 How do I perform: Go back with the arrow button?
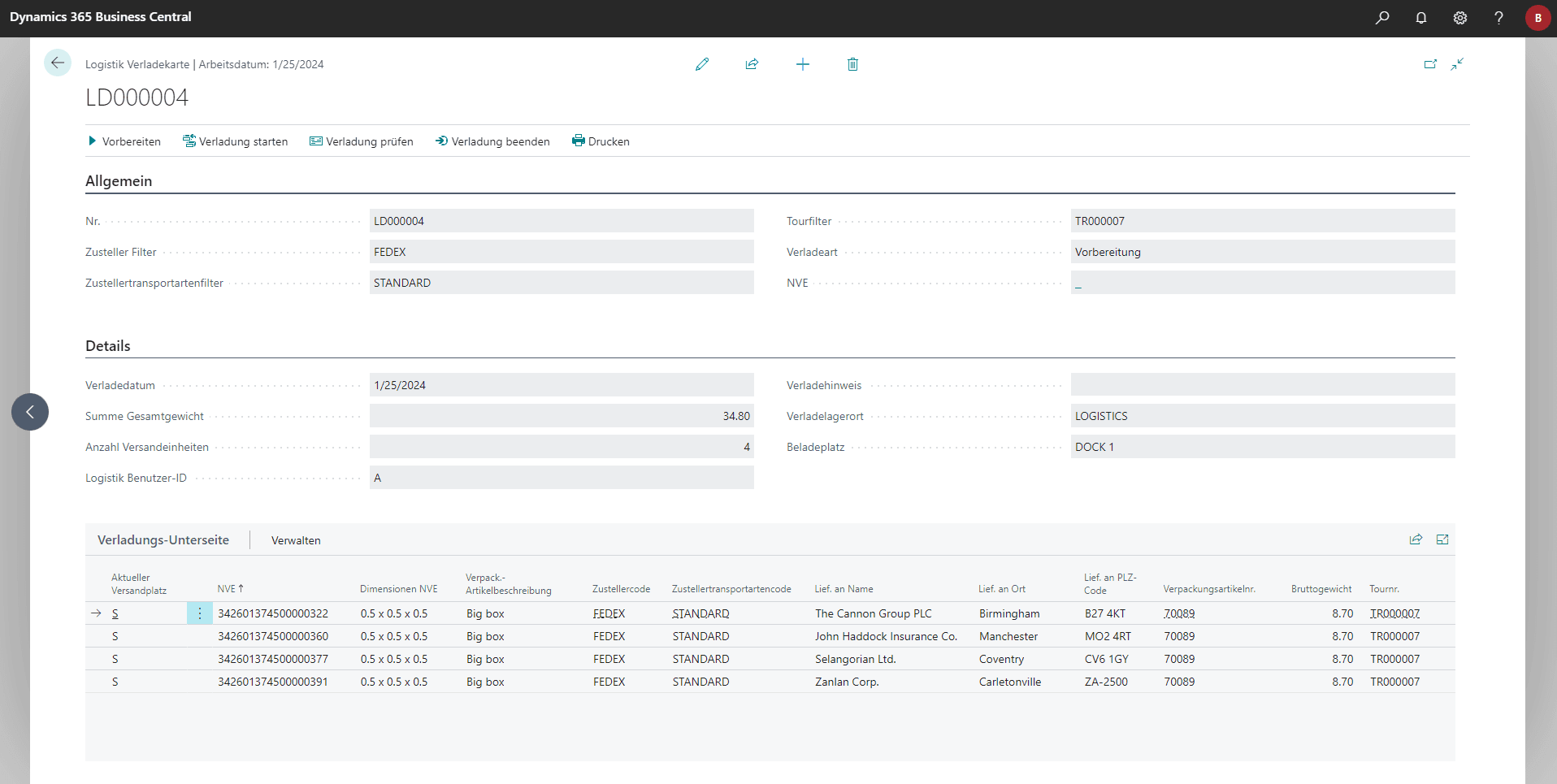[x=58, y=63]
